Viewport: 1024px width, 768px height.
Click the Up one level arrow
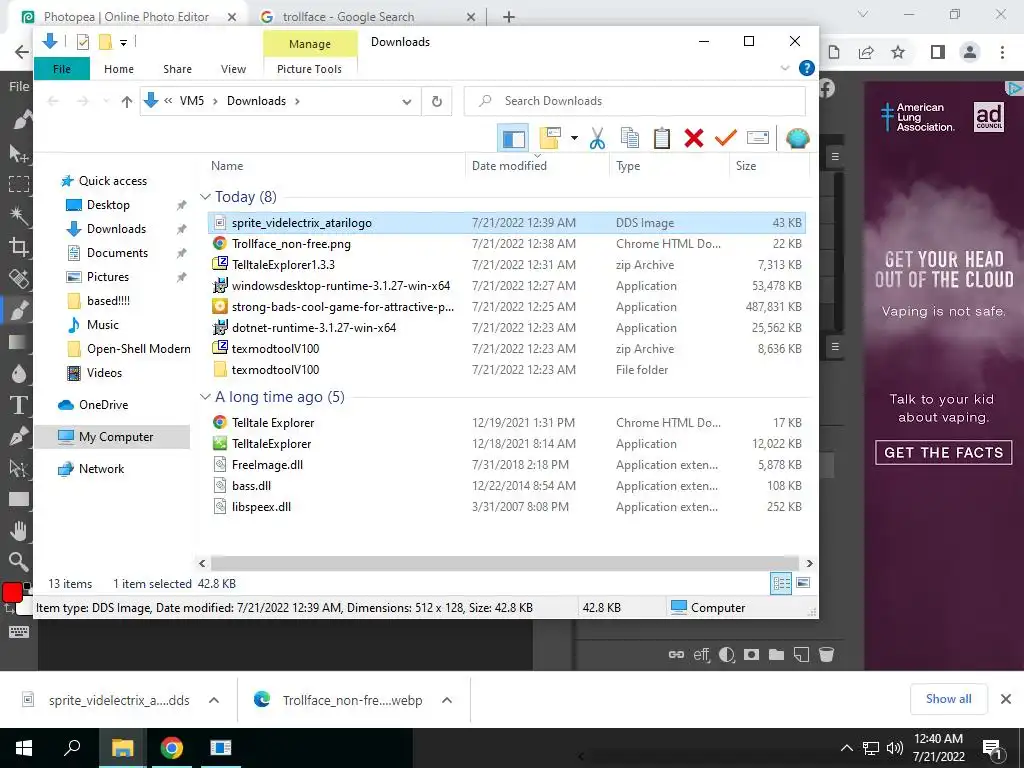click(x=127, y=101)
